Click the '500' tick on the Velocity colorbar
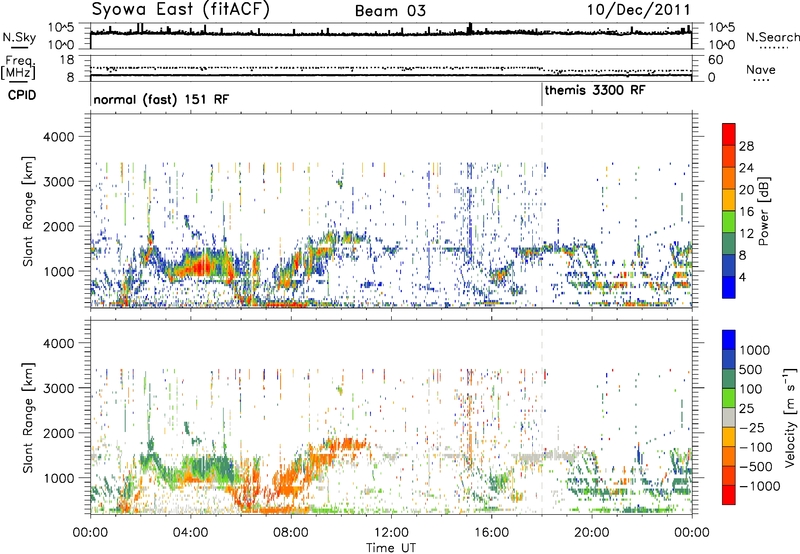The image size is (800, 554). [x=751, y=369]
